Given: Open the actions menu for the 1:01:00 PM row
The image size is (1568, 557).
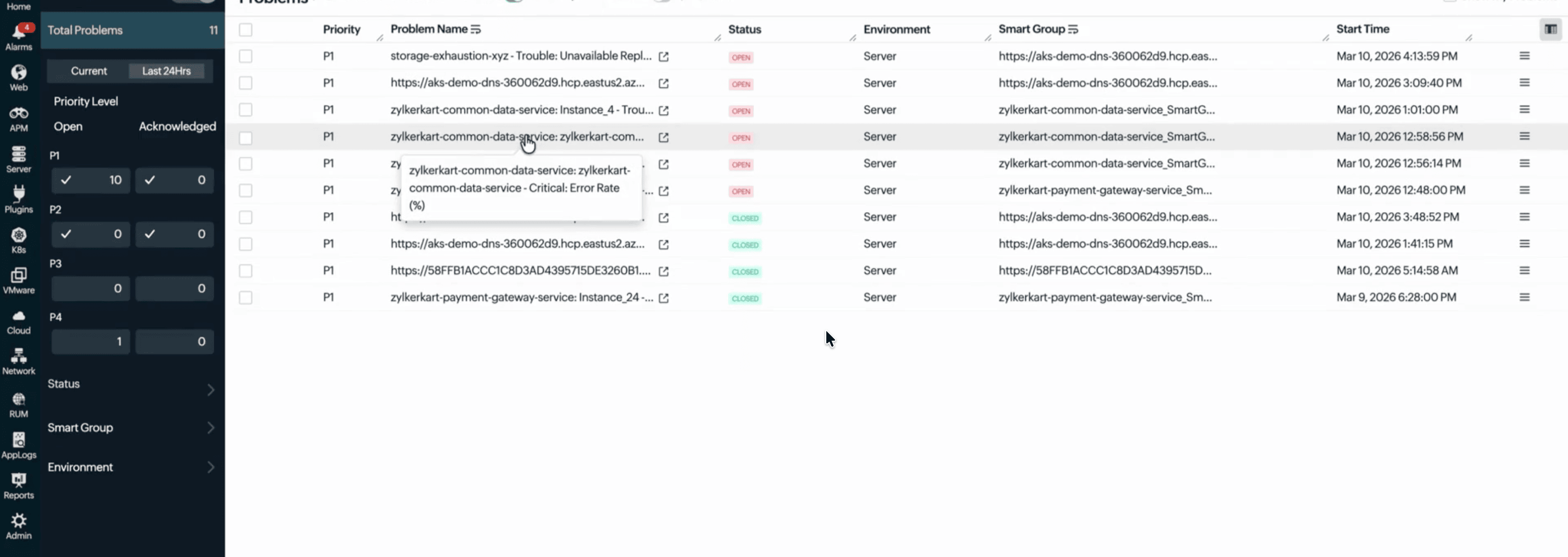Looking at the screenshot, I should [x=1524, y=110].
